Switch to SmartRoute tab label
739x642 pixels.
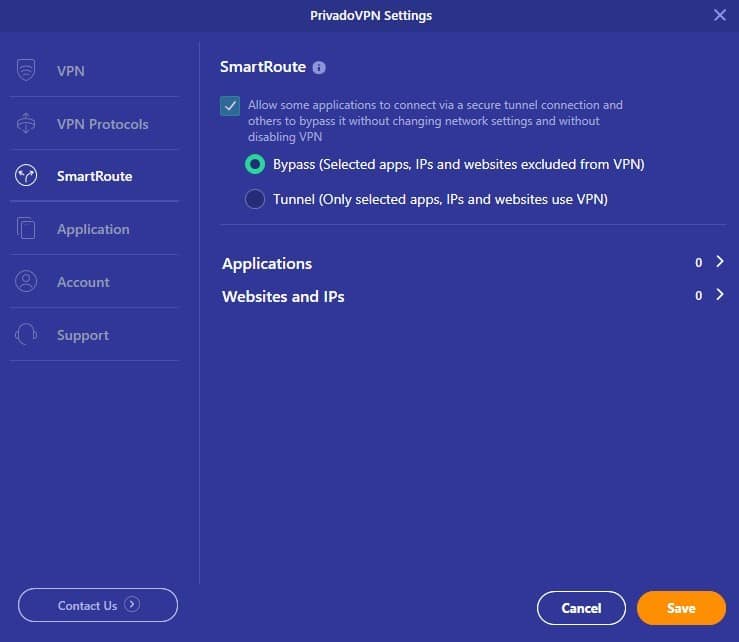tap(94, 176)
